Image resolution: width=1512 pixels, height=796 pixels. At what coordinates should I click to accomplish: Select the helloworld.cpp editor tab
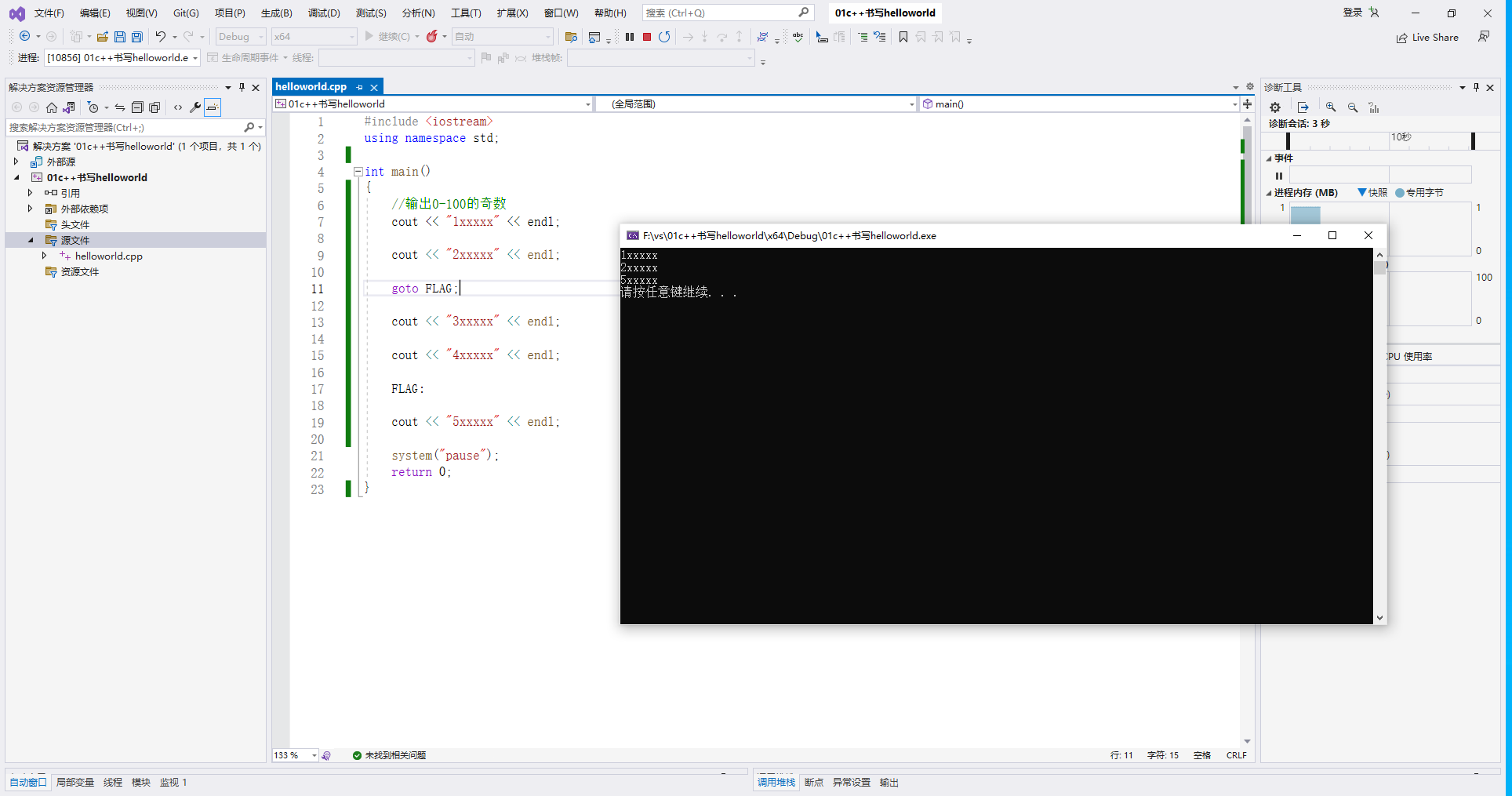tap(311, 86)
